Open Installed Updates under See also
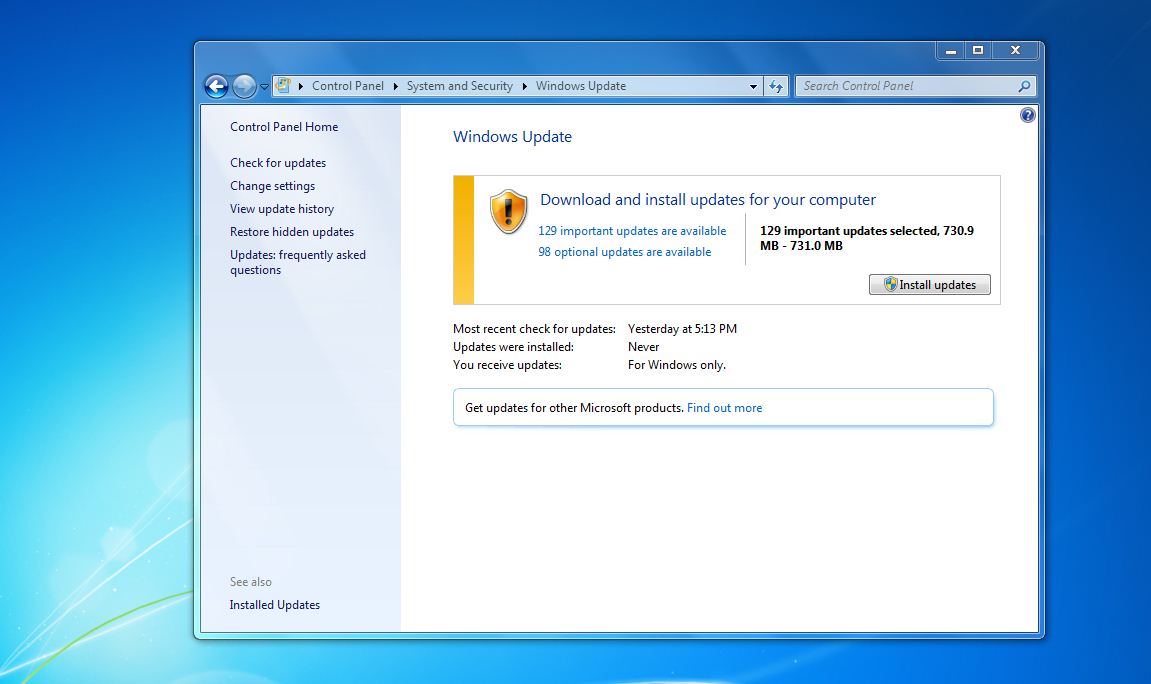The width and height of the screenshot is (1151, 684). (274, 604)
